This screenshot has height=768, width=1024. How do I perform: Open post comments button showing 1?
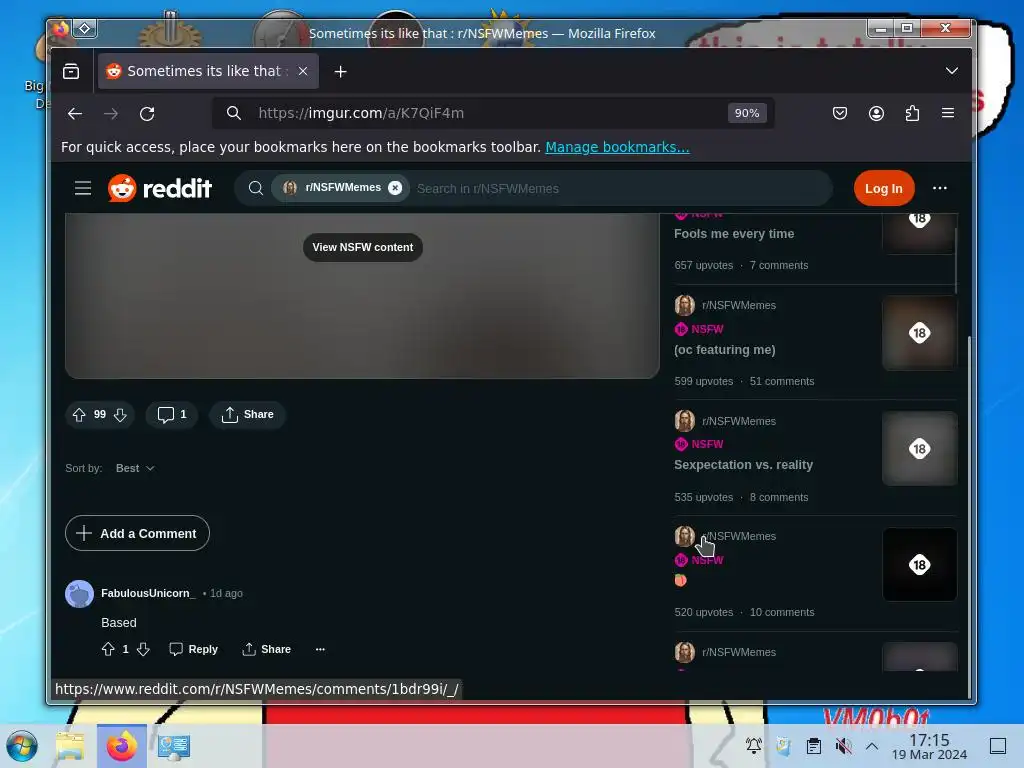(x=172, y=415)
